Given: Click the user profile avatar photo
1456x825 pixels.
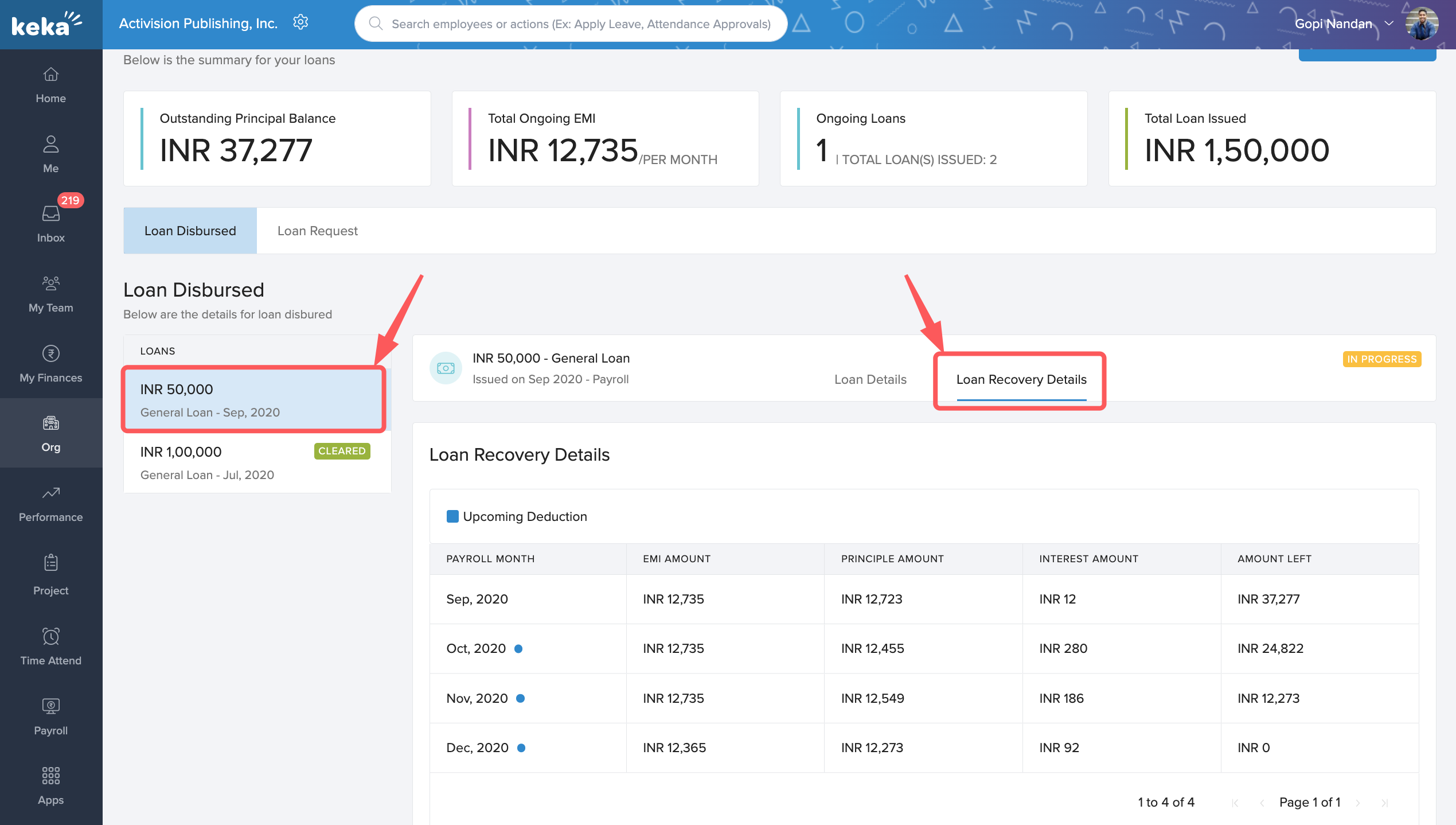Looking at the screenshot, I should [x=1421, y=24].
